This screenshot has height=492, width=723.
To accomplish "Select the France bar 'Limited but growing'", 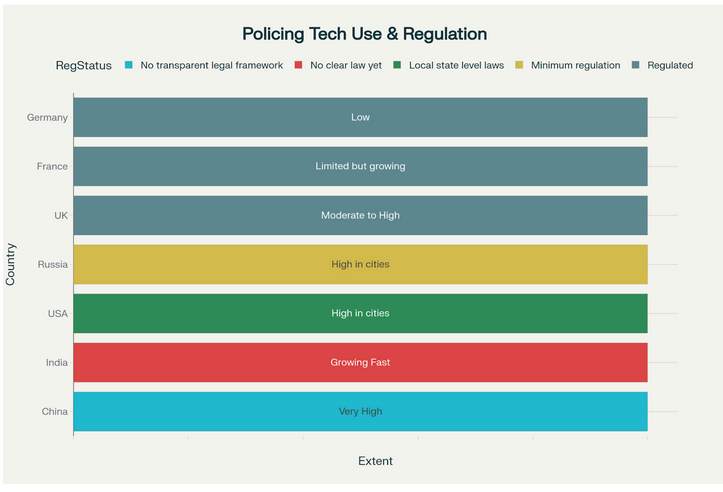I will pos(360,166).
